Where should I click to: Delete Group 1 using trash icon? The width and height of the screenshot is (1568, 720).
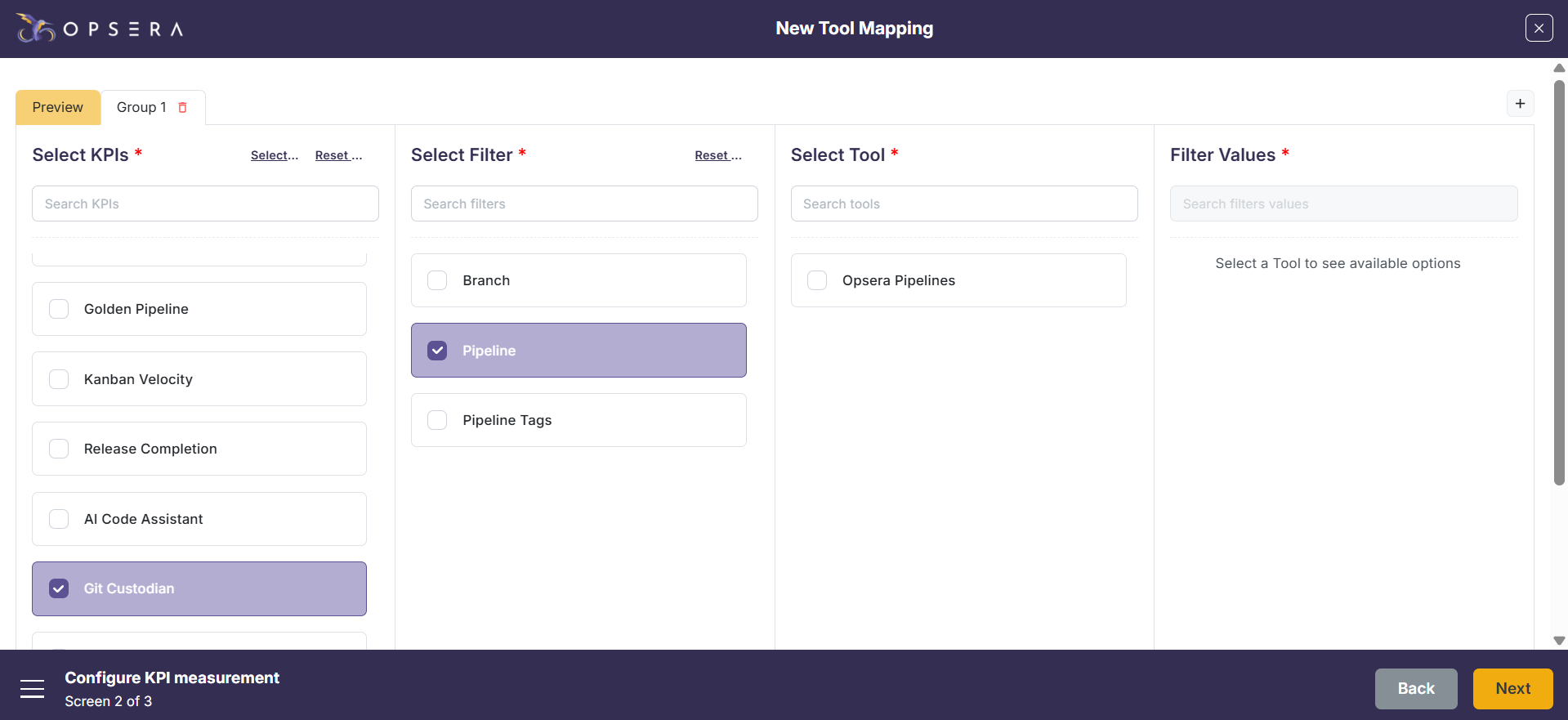(183, 108)
